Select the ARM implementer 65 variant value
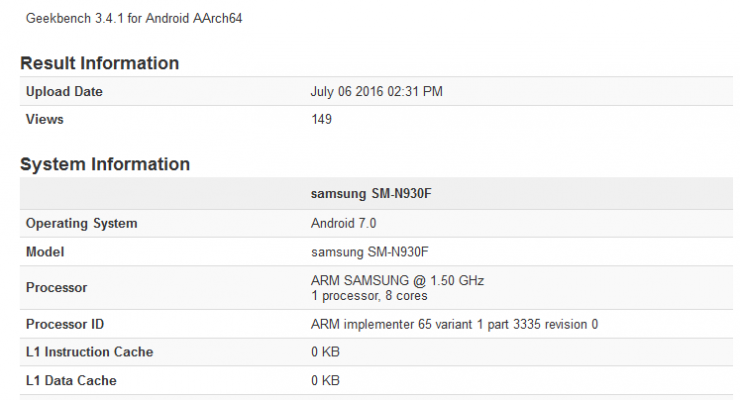740x400 pixels. 454,325
